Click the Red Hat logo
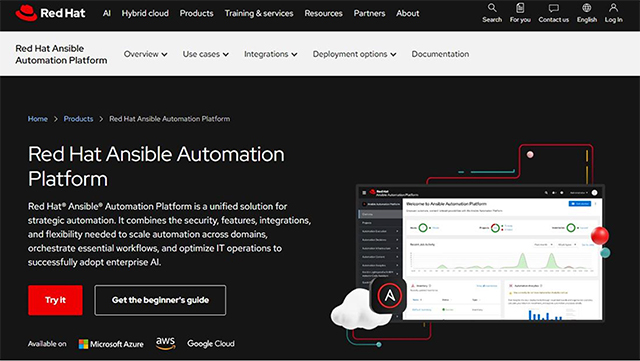The image size is (640, 361). [x=50, y=13]
